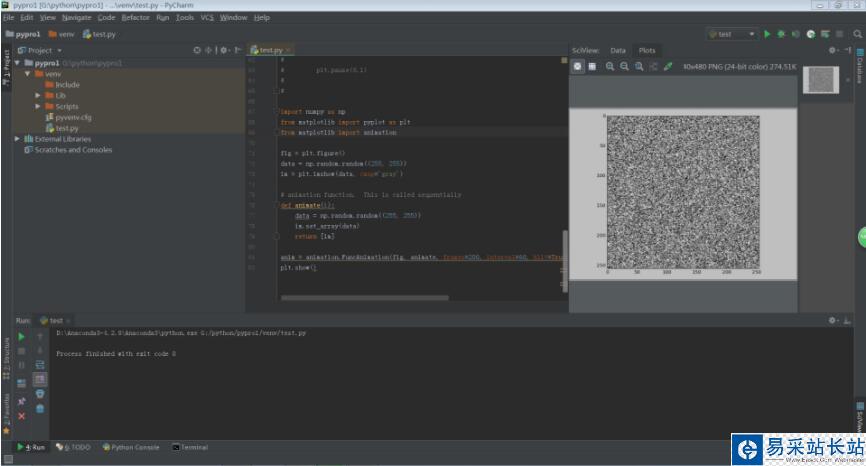
Task: Close the test.py editor tab
Action: point(288,50)
